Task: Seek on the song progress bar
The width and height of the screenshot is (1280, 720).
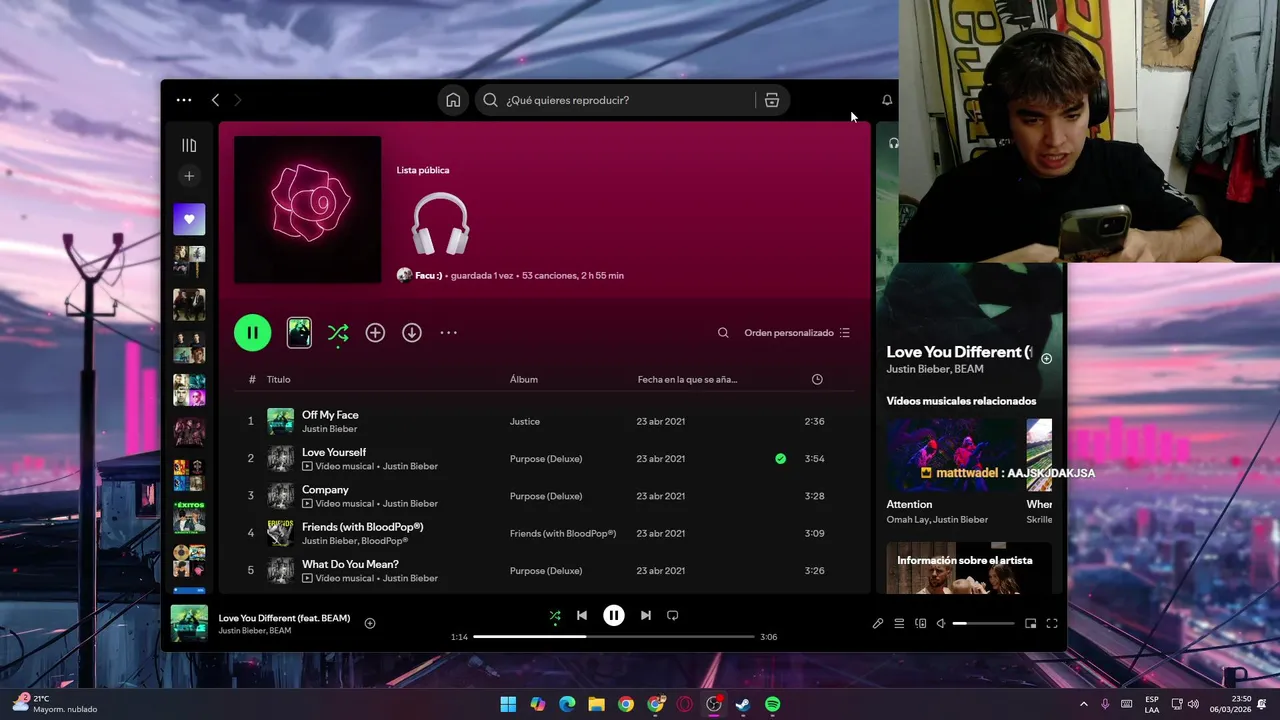Action: click(614, 637)
